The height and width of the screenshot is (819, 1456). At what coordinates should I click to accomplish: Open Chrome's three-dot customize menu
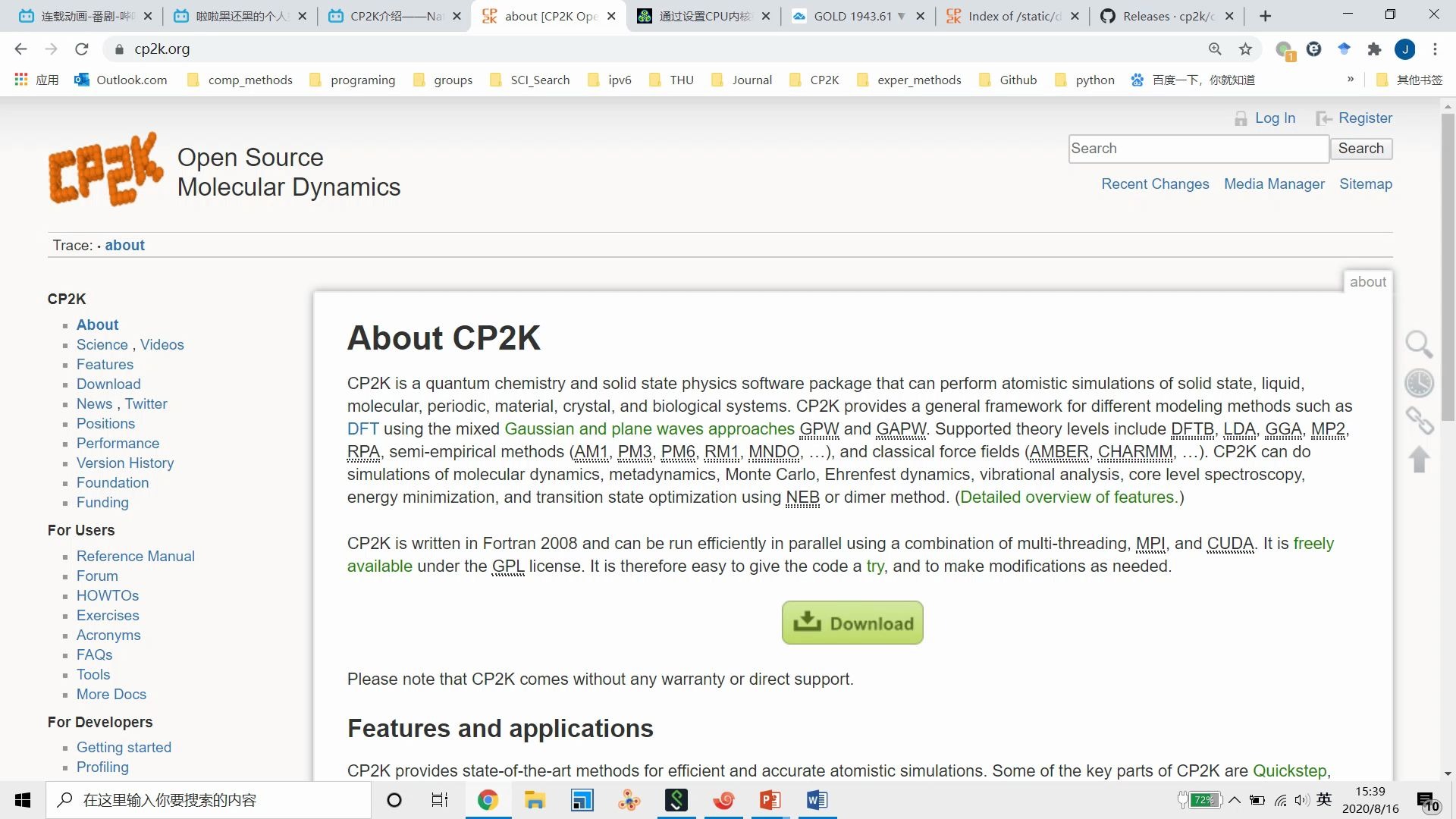pos(1435,49)
